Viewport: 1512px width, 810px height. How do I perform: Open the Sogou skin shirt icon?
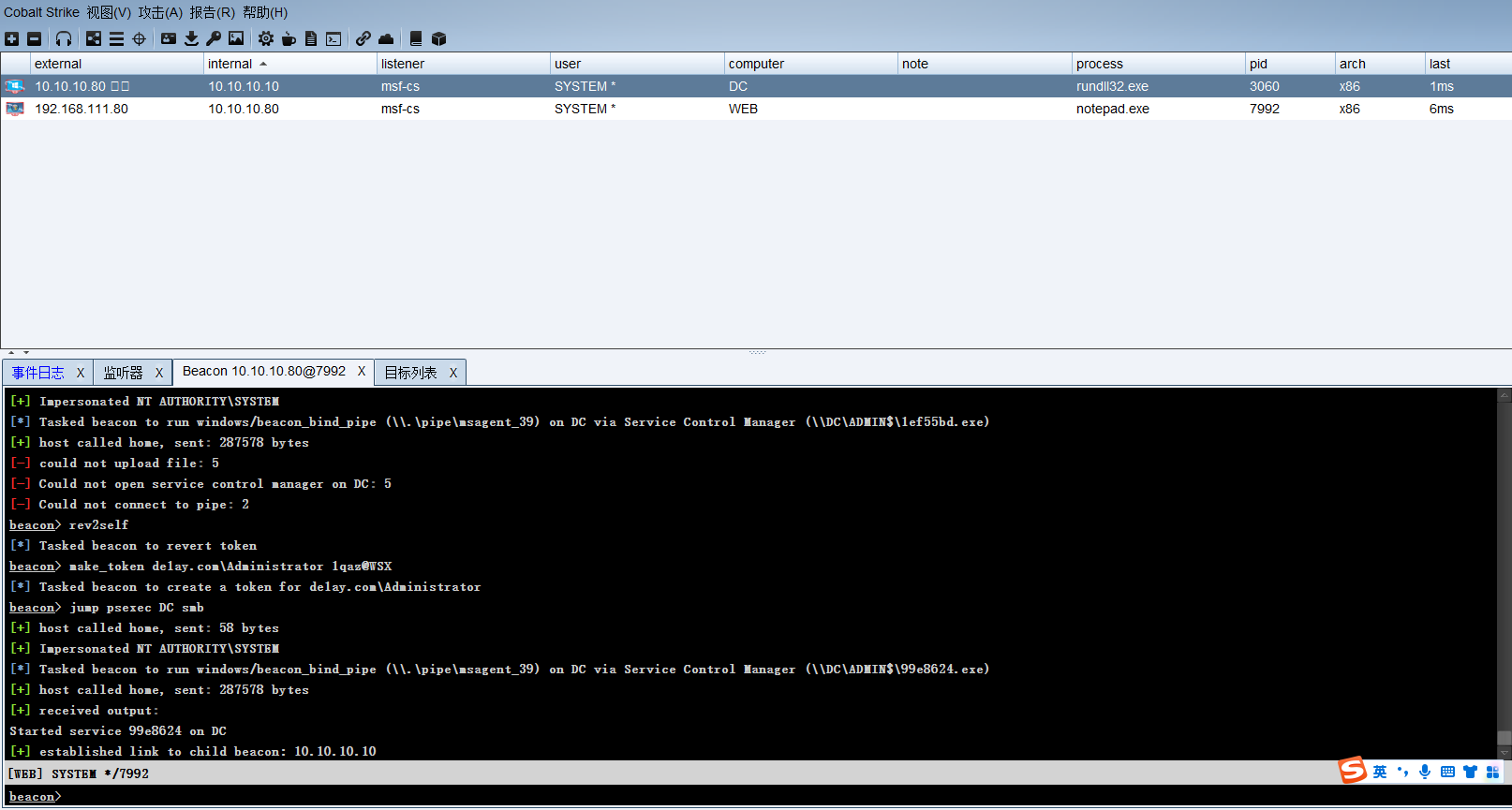1470,772
